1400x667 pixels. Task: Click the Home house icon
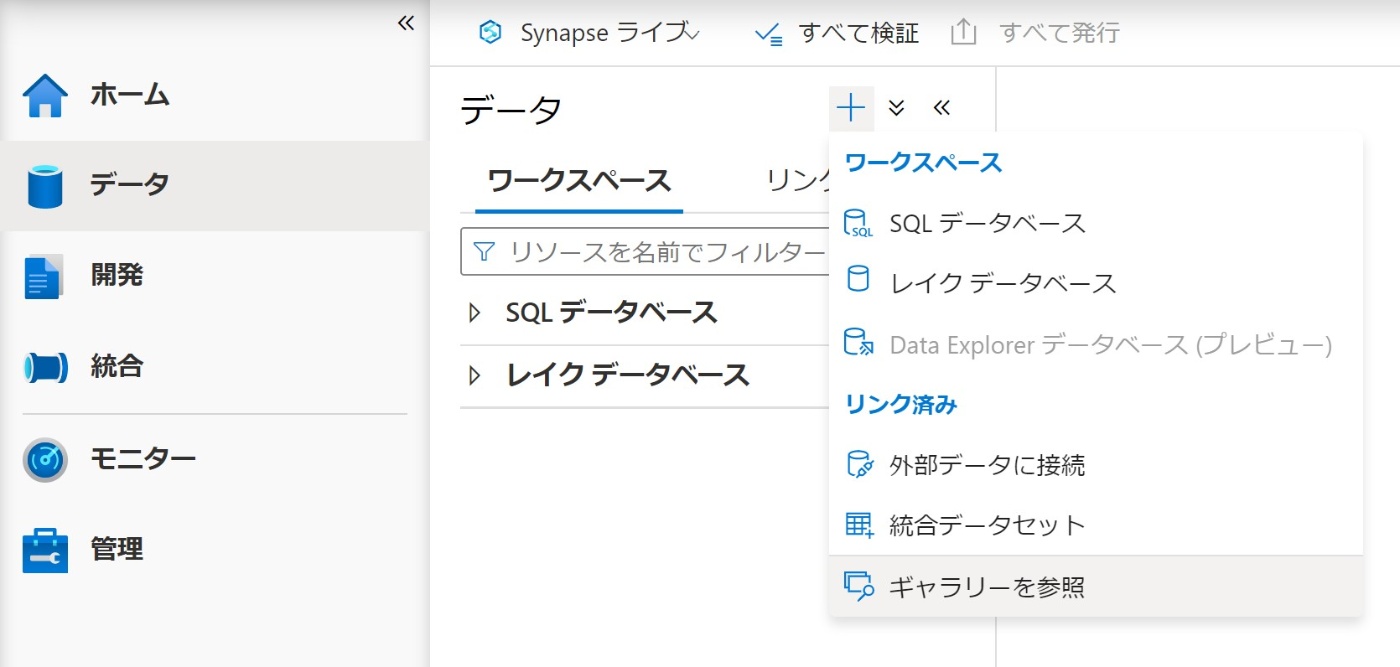click(45, 96)
